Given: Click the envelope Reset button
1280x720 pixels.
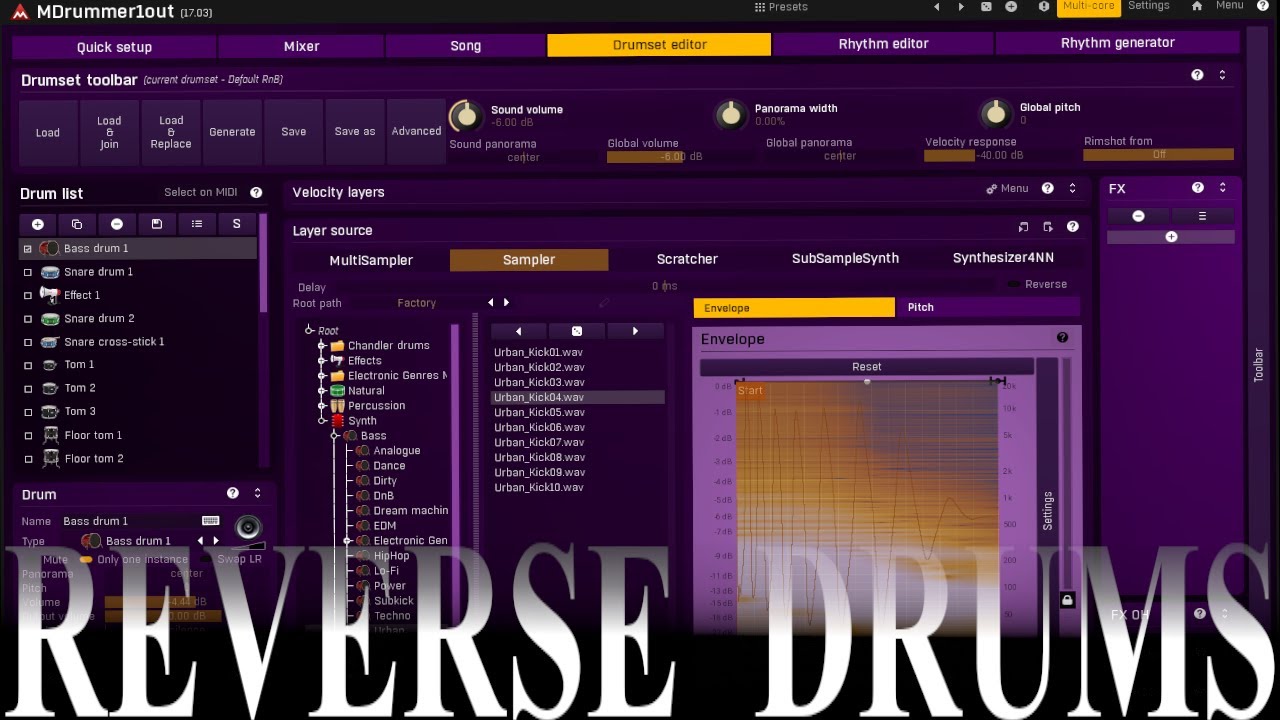Looking at the screenshot, I should click(866, 367).
